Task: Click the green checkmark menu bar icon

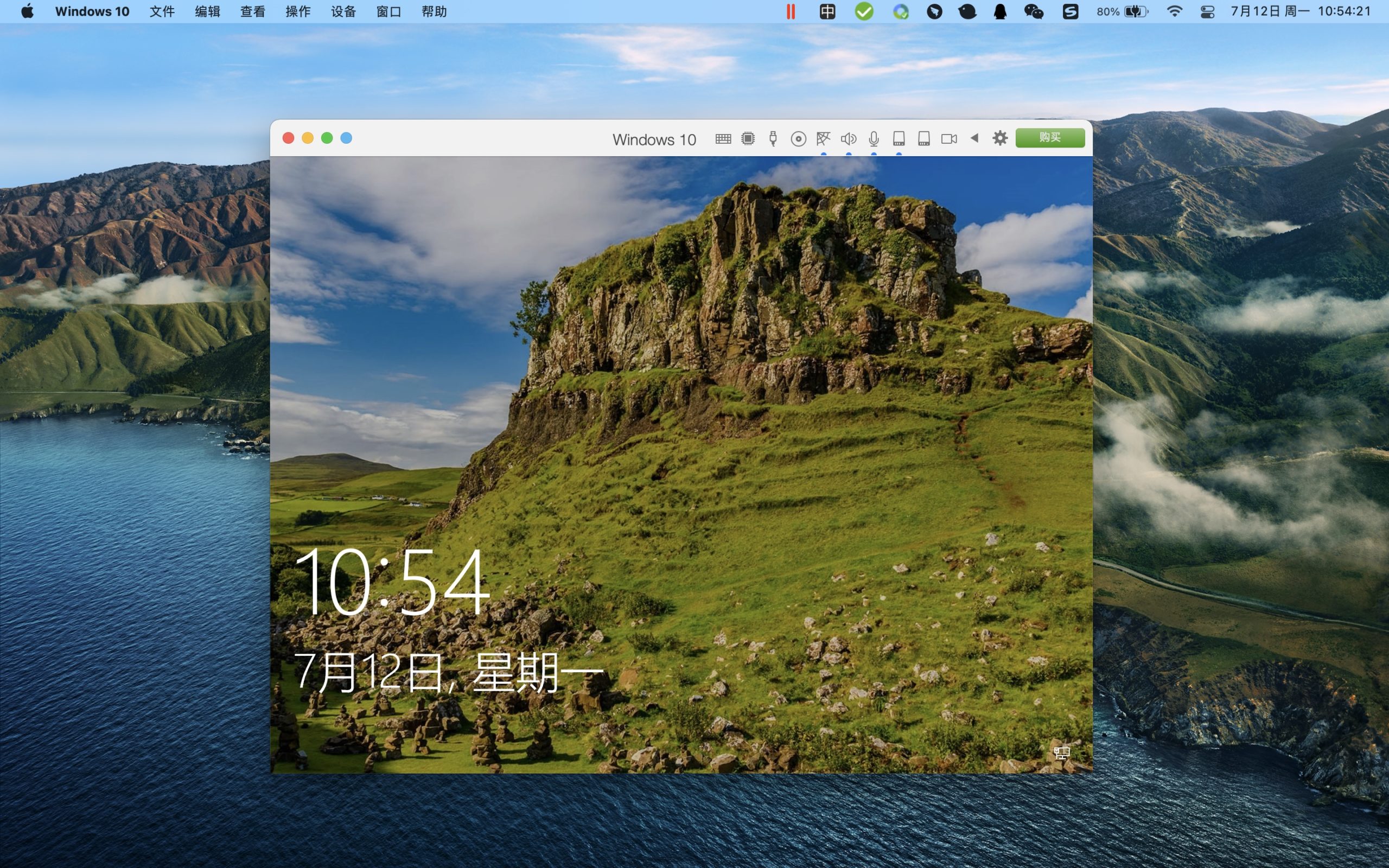Action: click(x=864, y=11)
